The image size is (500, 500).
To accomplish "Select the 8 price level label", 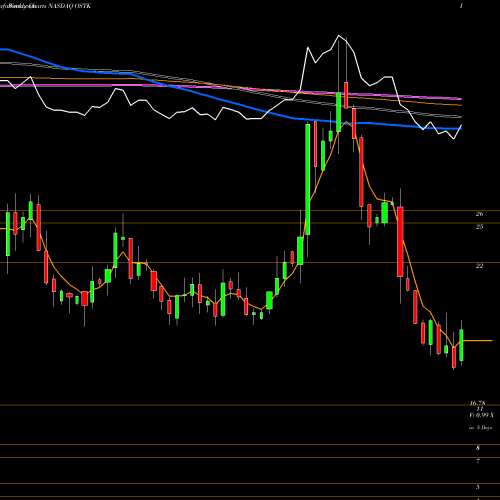I will tap(478, 448).
